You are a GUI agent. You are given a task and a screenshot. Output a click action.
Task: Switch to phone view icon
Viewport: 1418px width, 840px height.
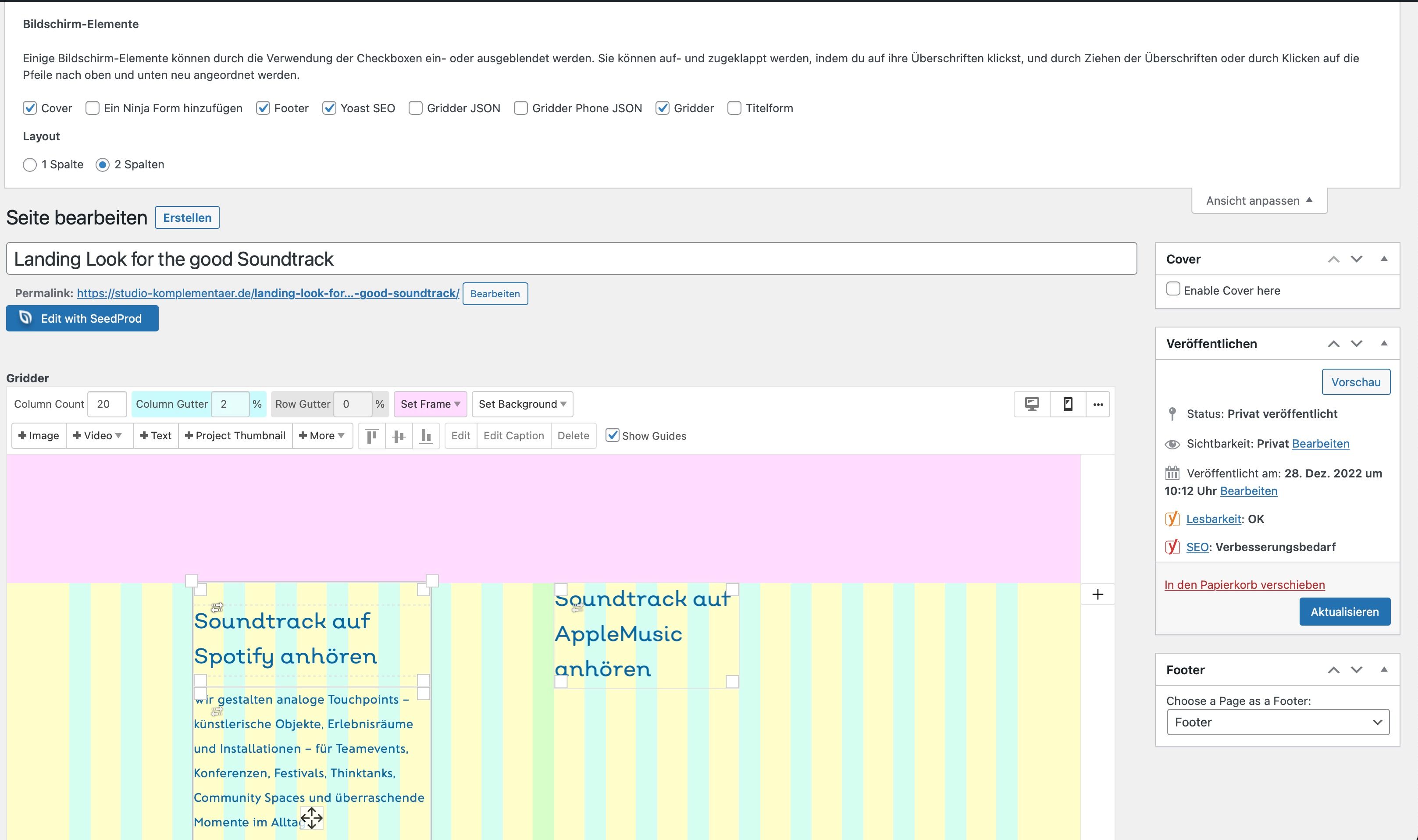pyautogui.click(x=1068, y=404)
